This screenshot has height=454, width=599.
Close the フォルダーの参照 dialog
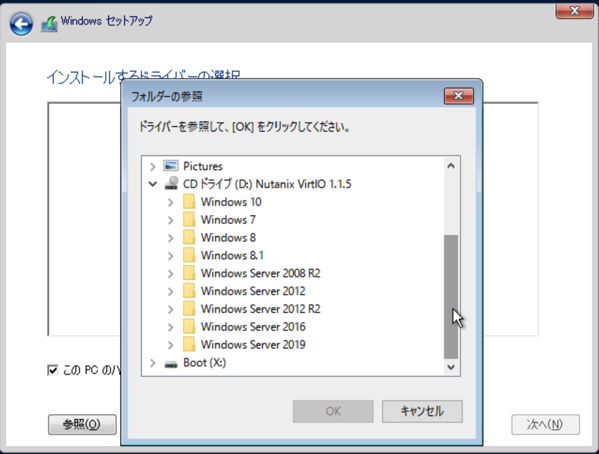point(459,96)
